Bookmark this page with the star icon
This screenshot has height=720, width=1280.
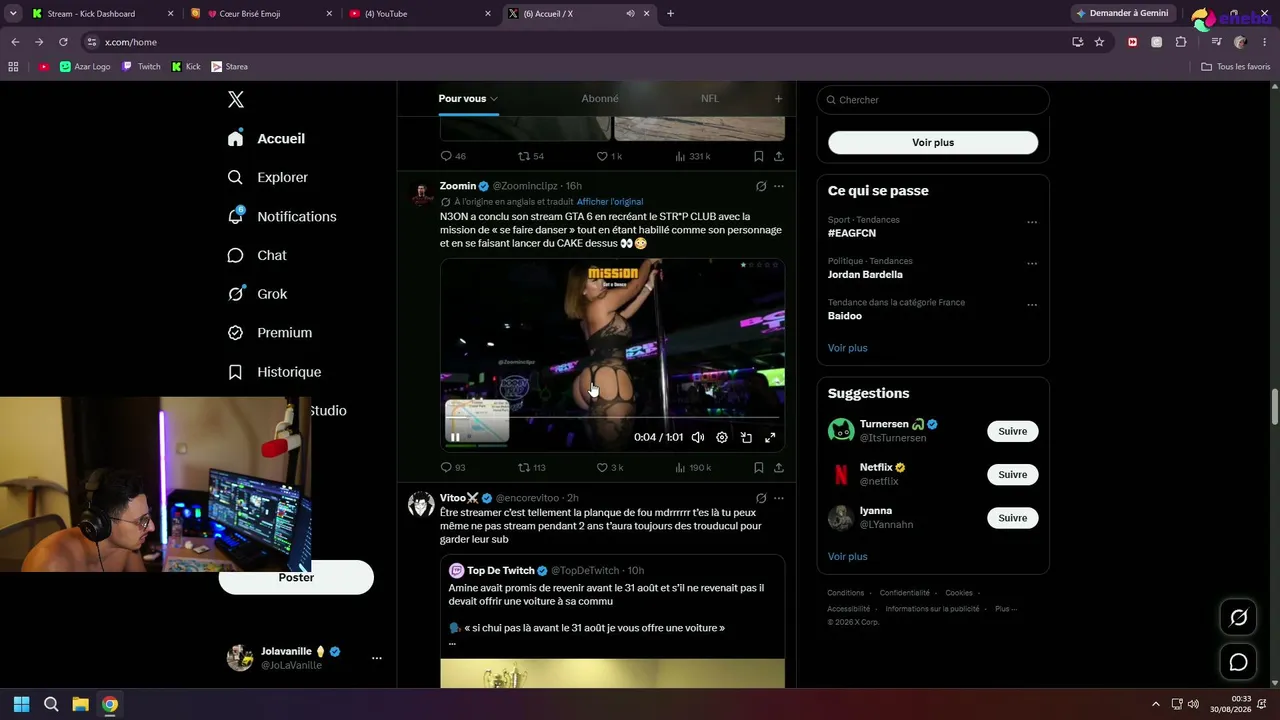point(1099,42)
